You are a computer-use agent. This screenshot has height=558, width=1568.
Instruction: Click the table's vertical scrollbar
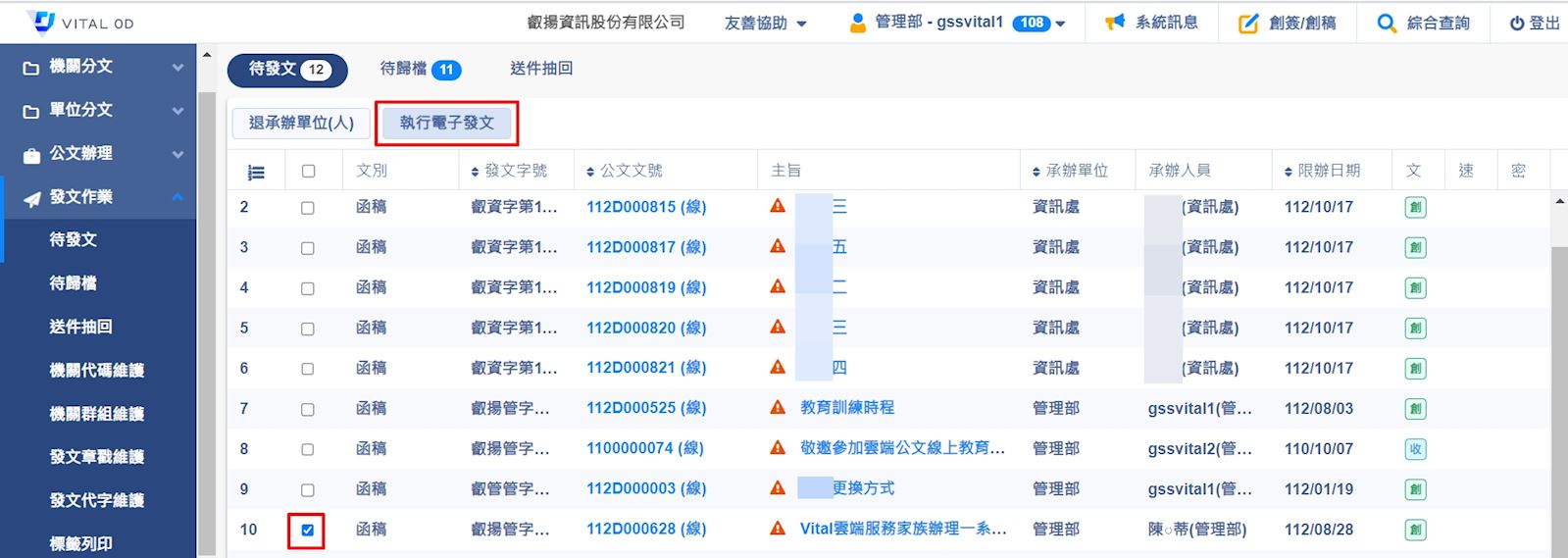[1559, 373]
